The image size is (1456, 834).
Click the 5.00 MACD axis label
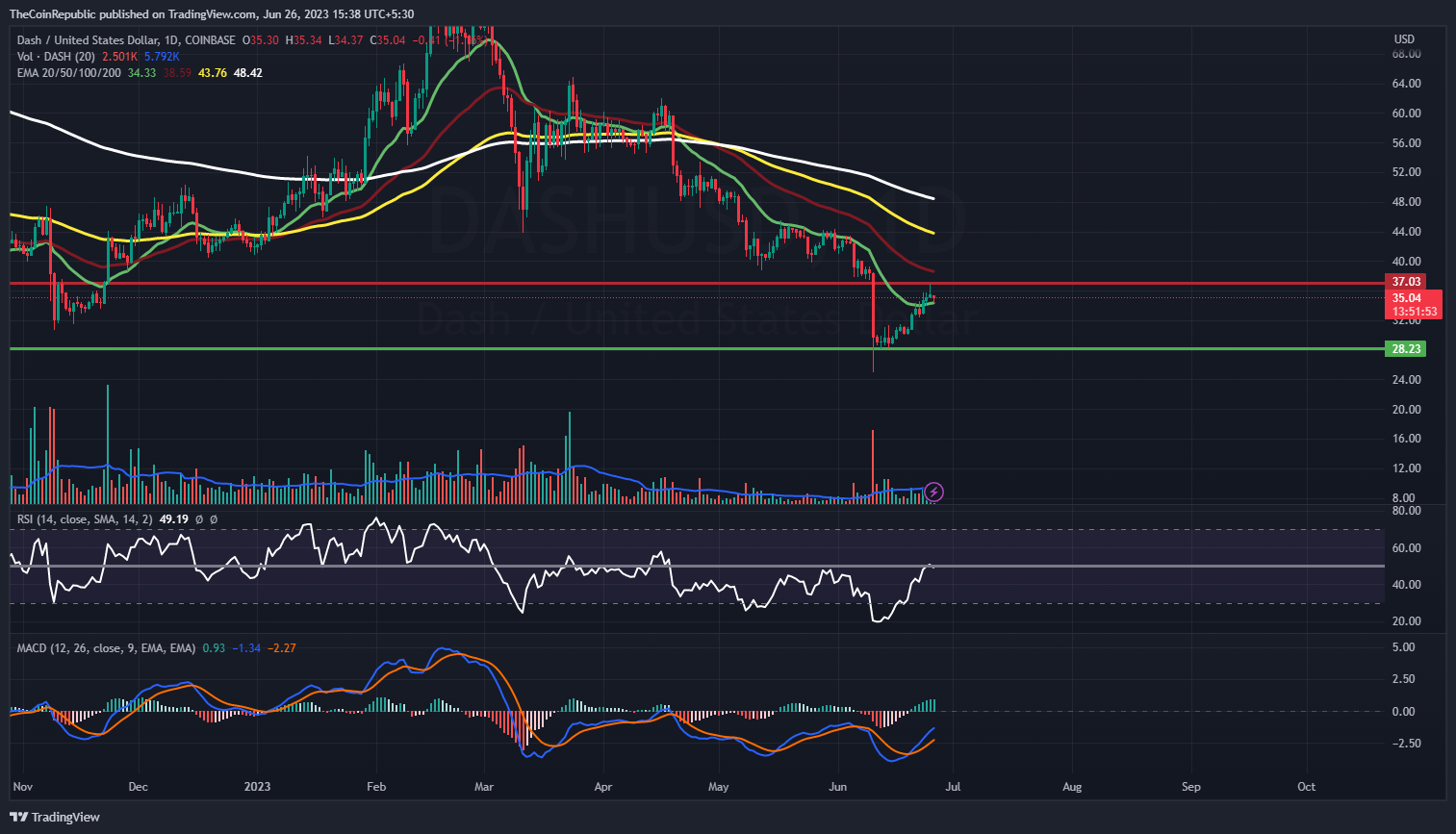tap(1404, 647)
